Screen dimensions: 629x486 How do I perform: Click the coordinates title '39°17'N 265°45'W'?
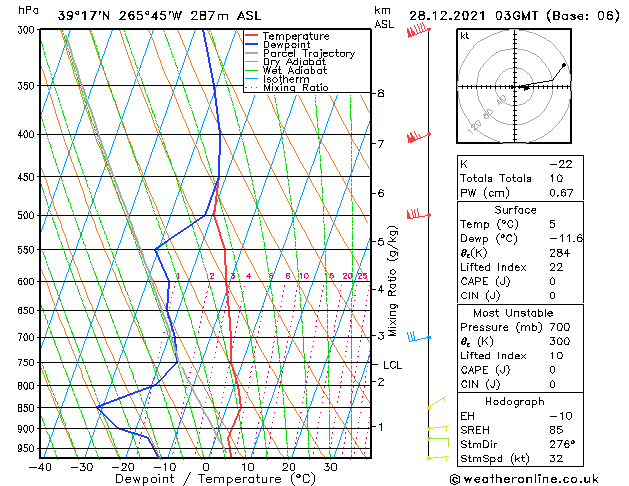point(120,16)
